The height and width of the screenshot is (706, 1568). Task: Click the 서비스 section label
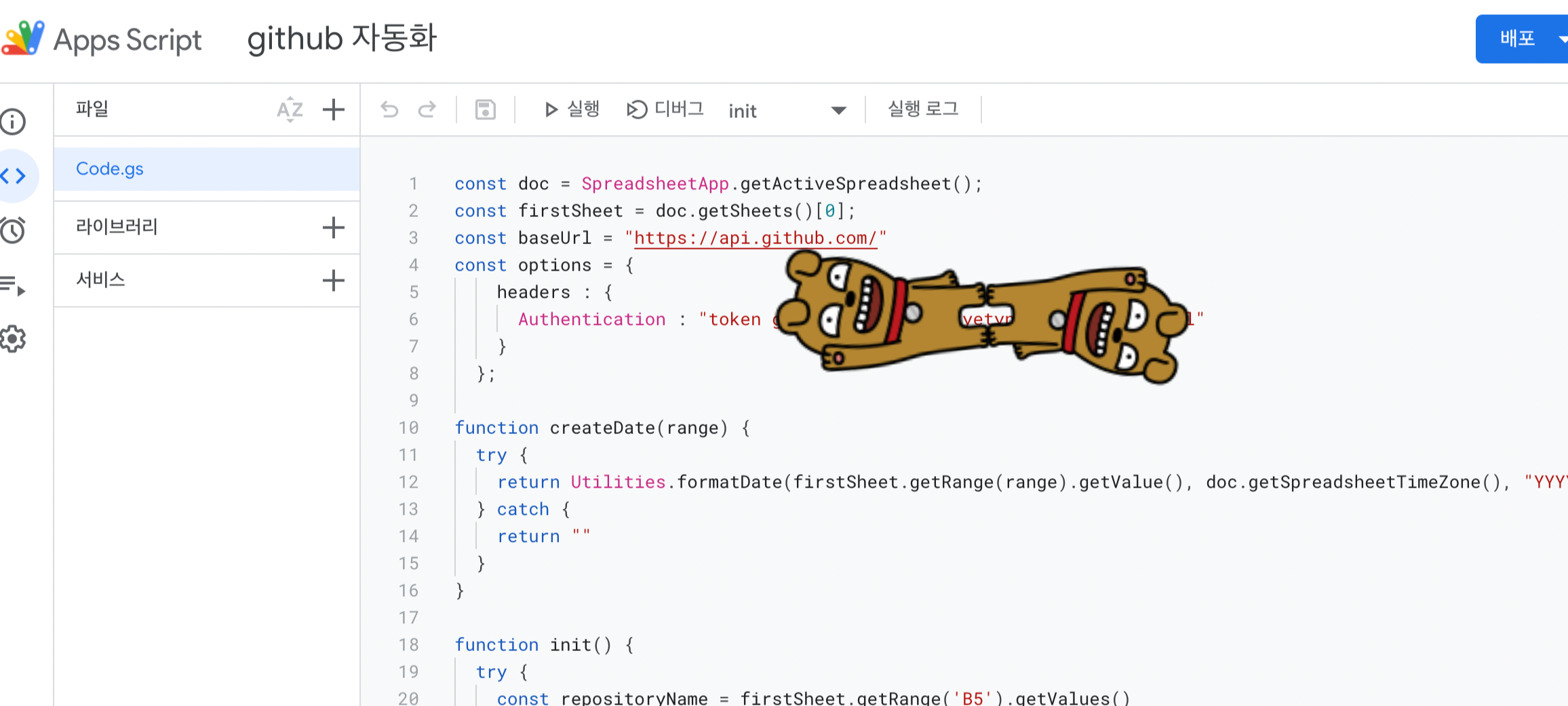[100, 279]
